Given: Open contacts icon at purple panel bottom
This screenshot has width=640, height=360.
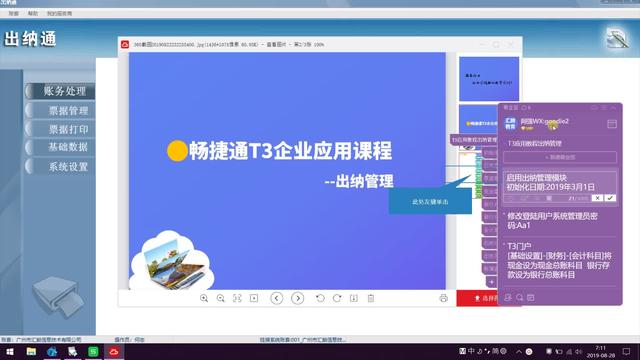Looking at the screenshot, I should (x=508, y=298).
